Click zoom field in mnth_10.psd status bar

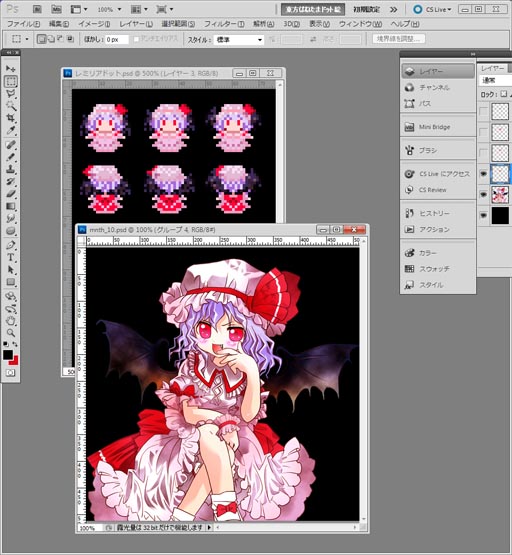[90, 528]
